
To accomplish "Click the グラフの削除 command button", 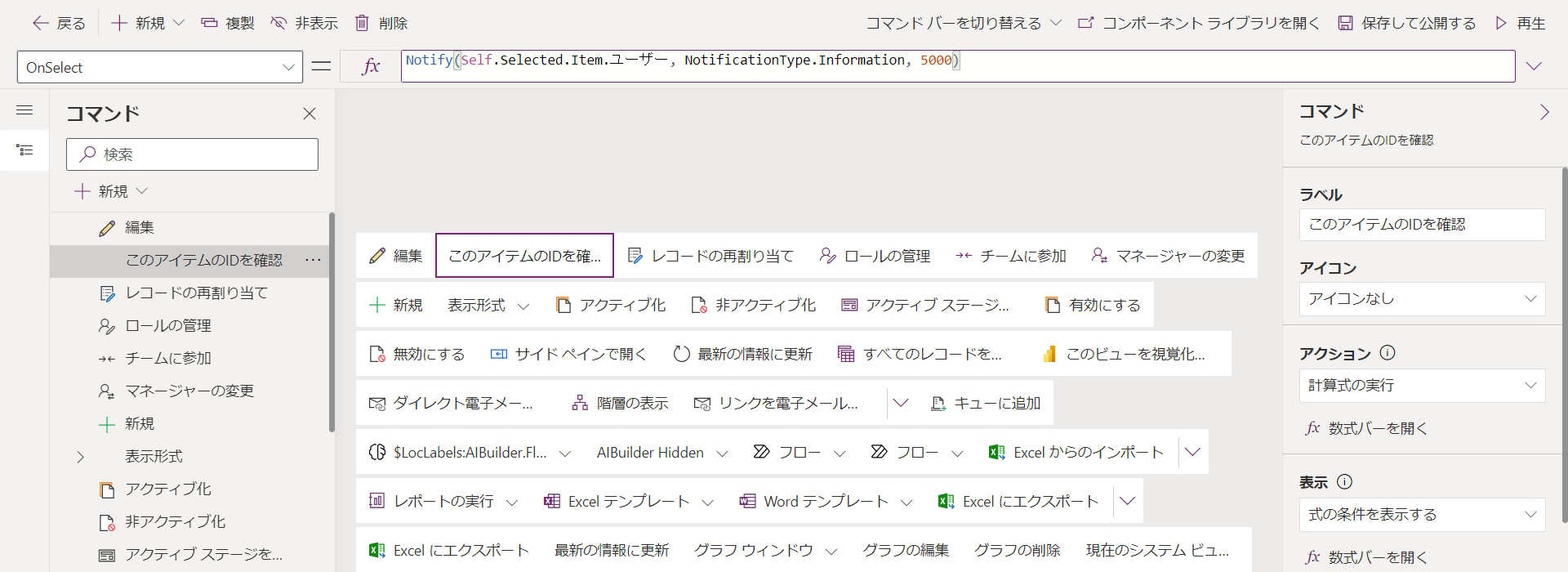I will pos(1017,550).
